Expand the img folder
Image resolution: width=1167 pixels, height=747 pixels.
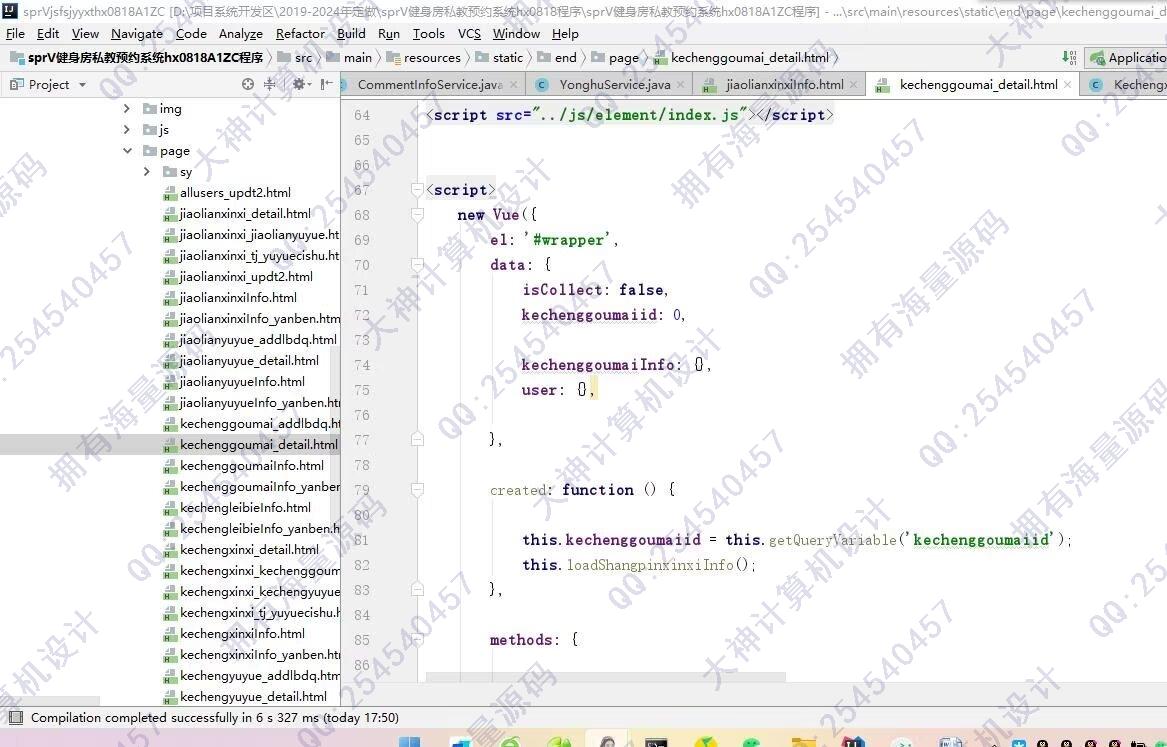pyautogui.click(x=127, y=109)
